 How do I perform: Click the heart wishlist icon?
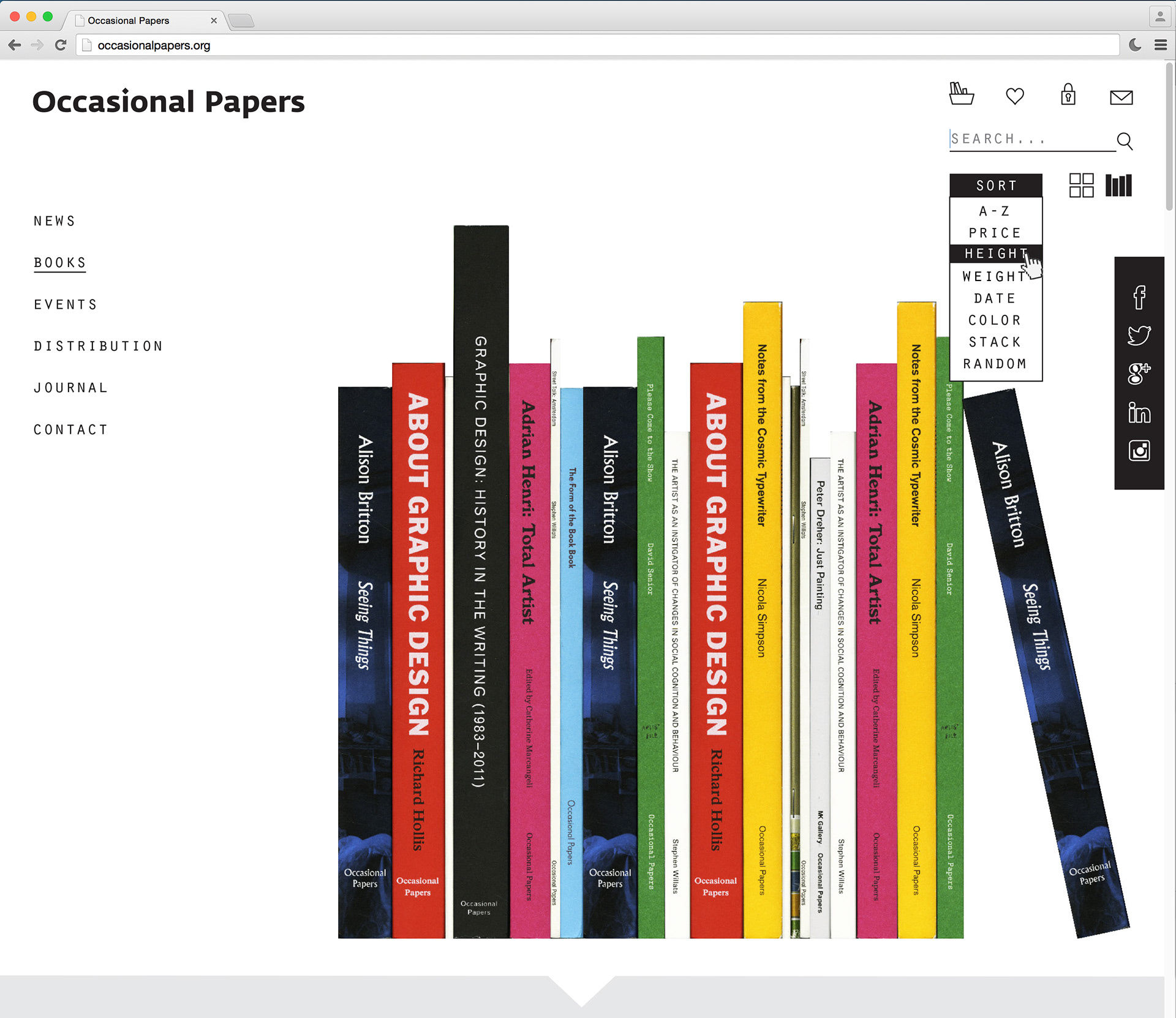[x=1015, y=96]
